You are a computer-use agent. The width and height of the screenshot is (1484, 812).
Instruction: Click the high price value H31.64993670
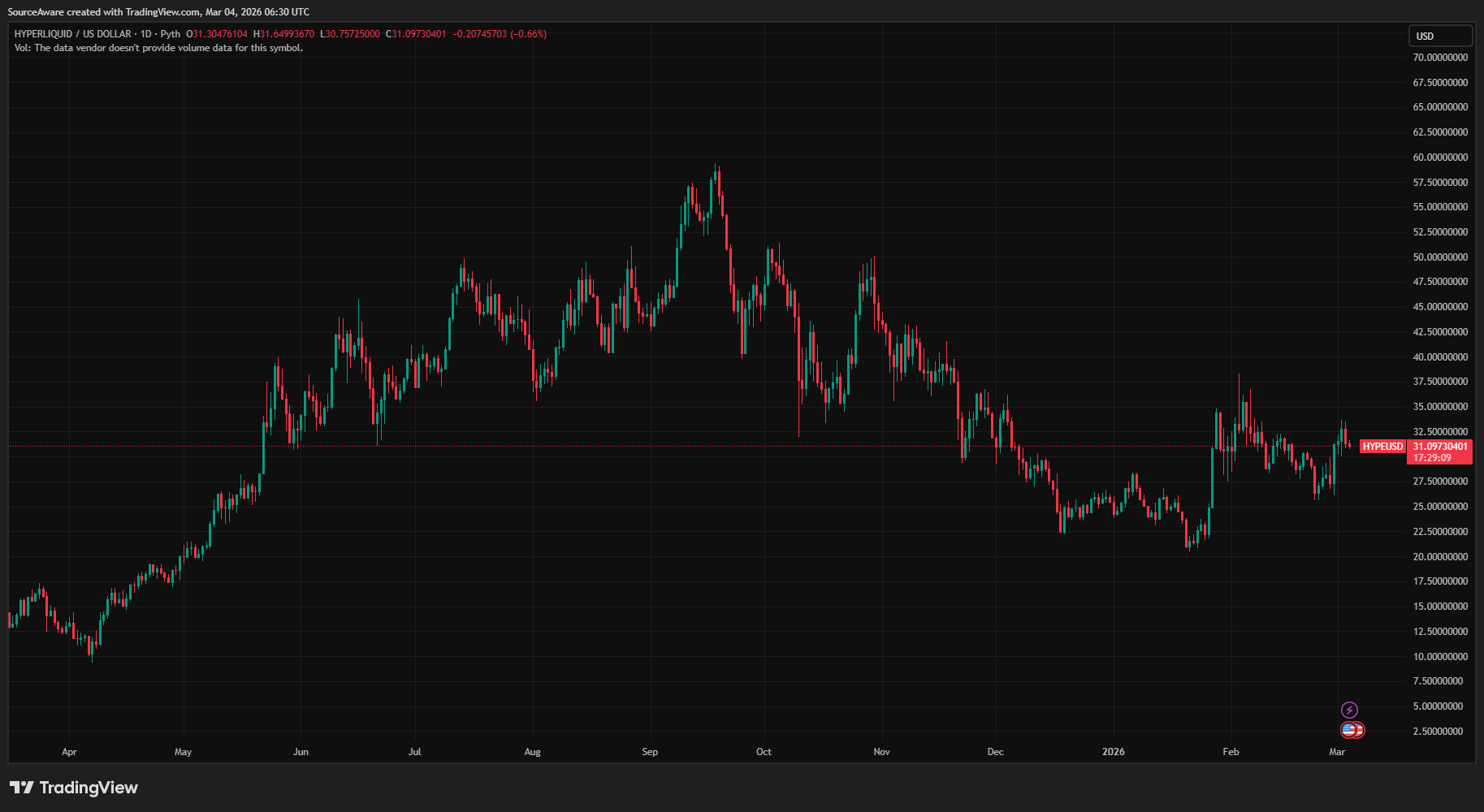(x=284, y=34)
